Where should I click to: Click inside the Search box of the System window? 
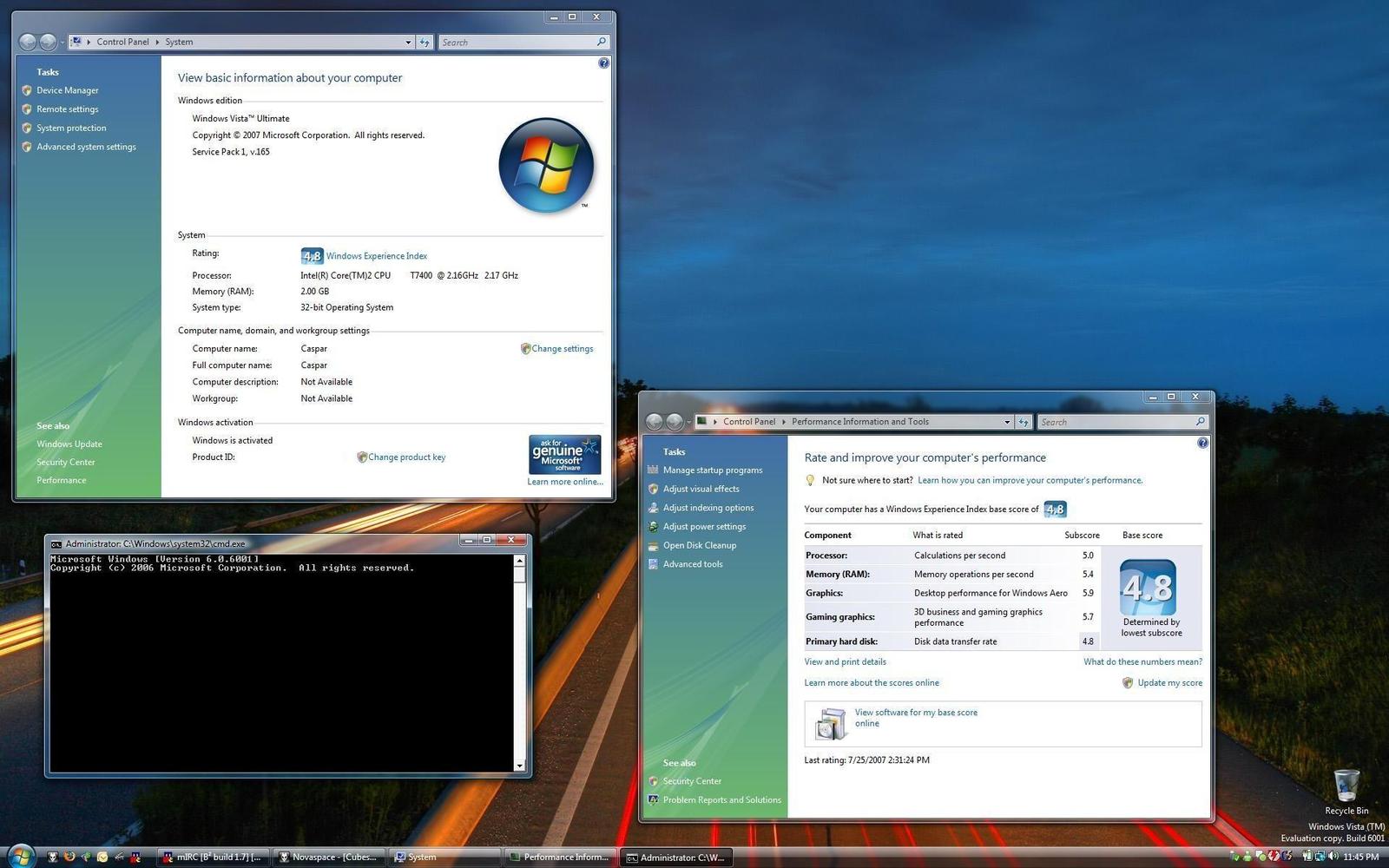[x=521, y=42]
